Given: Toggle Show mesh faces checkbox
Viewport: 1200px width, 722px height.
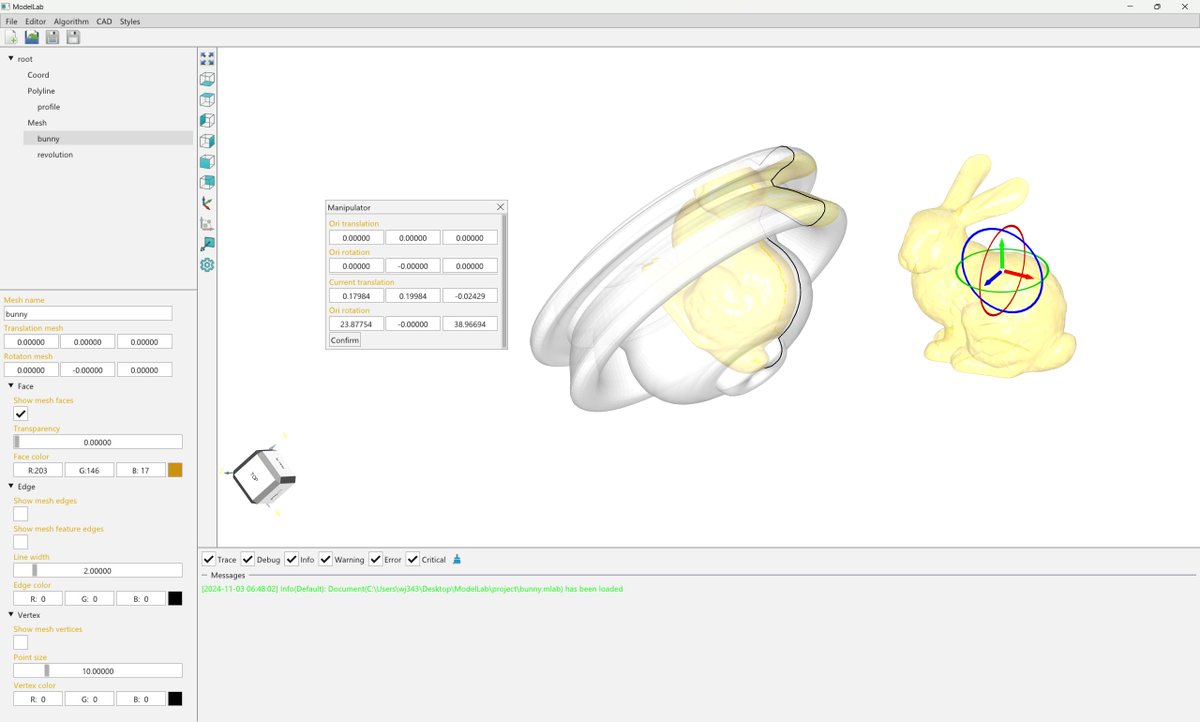Looking at the screenshot, I should 20,414.
